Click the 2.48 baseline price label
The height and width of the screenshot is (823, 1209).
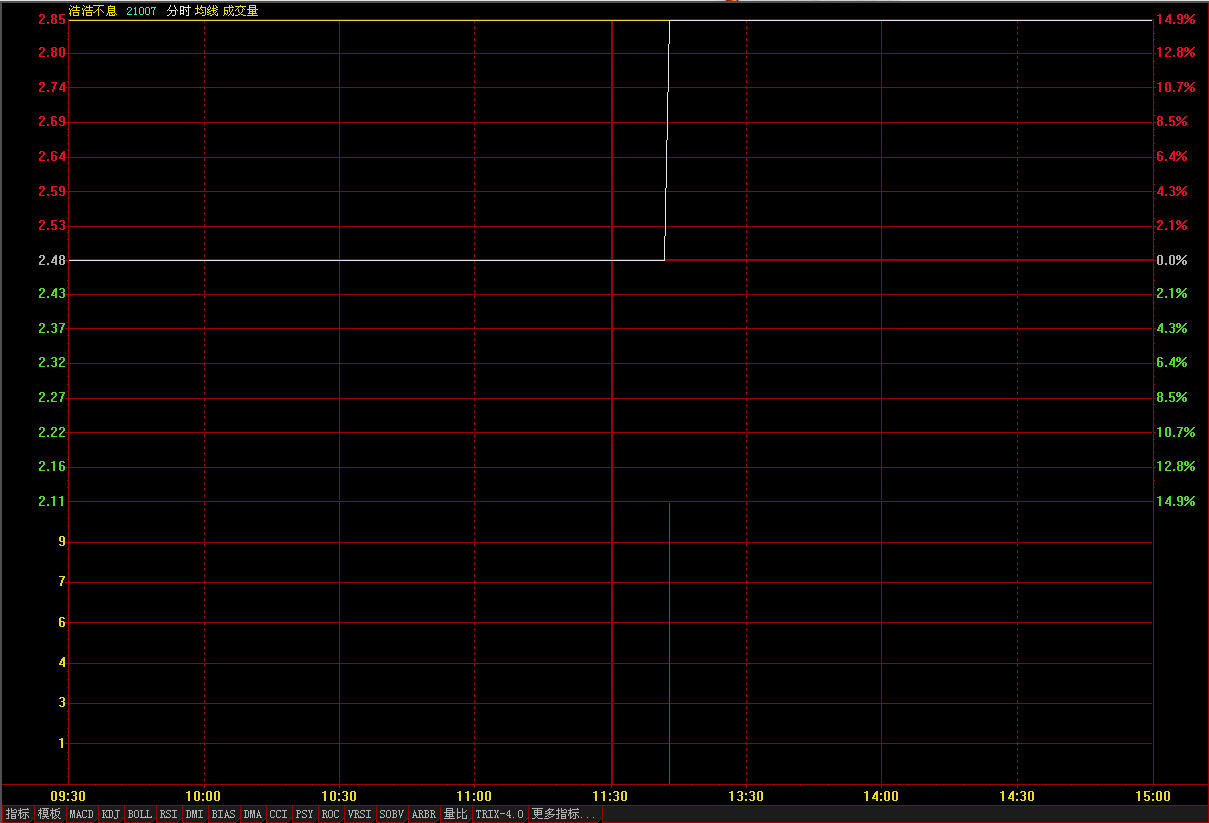[52, 260]
